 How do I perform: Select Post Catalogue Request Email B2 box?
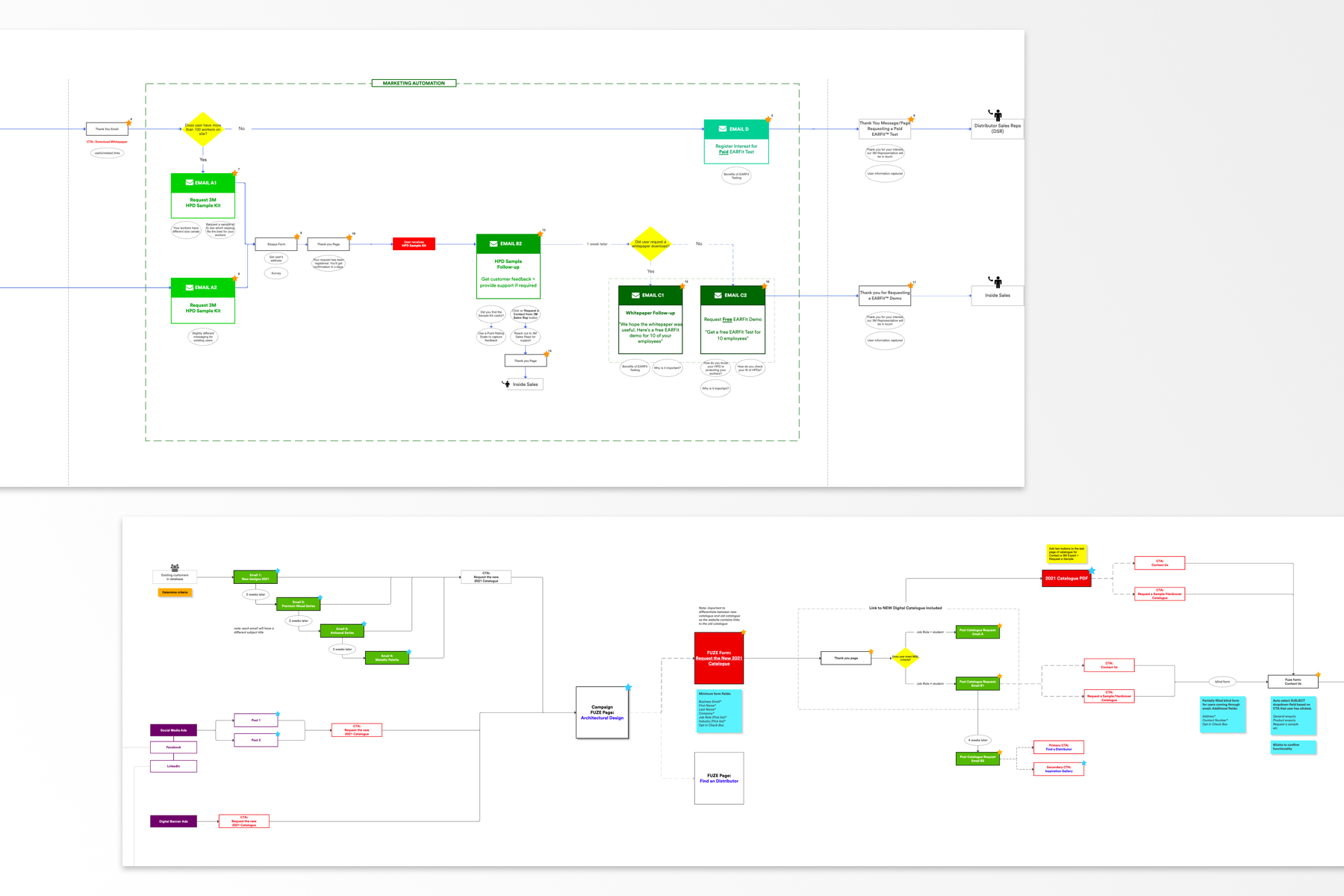[977, 759]
